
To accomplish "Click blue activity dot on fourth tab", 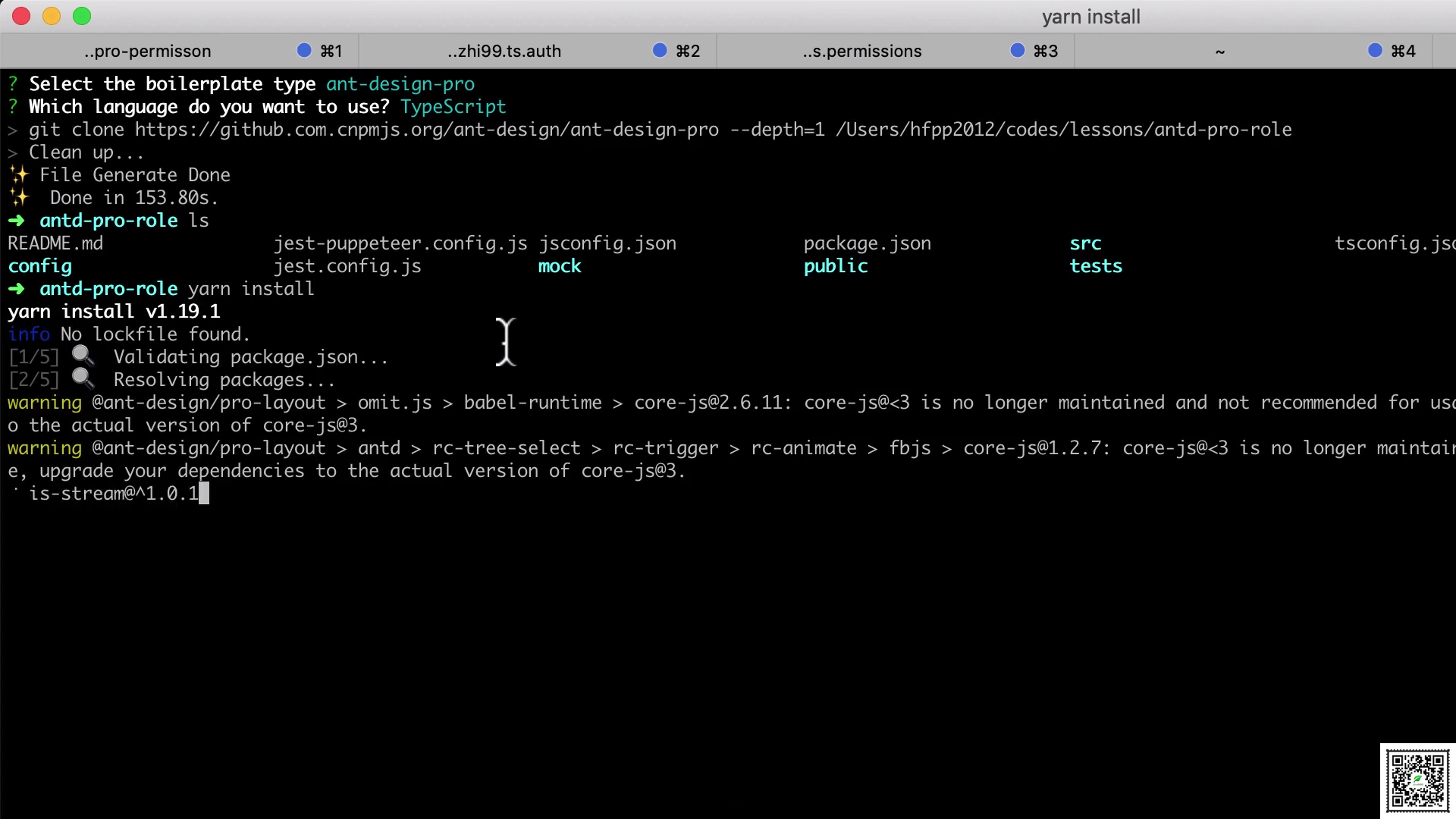I will click(1375, 50).
